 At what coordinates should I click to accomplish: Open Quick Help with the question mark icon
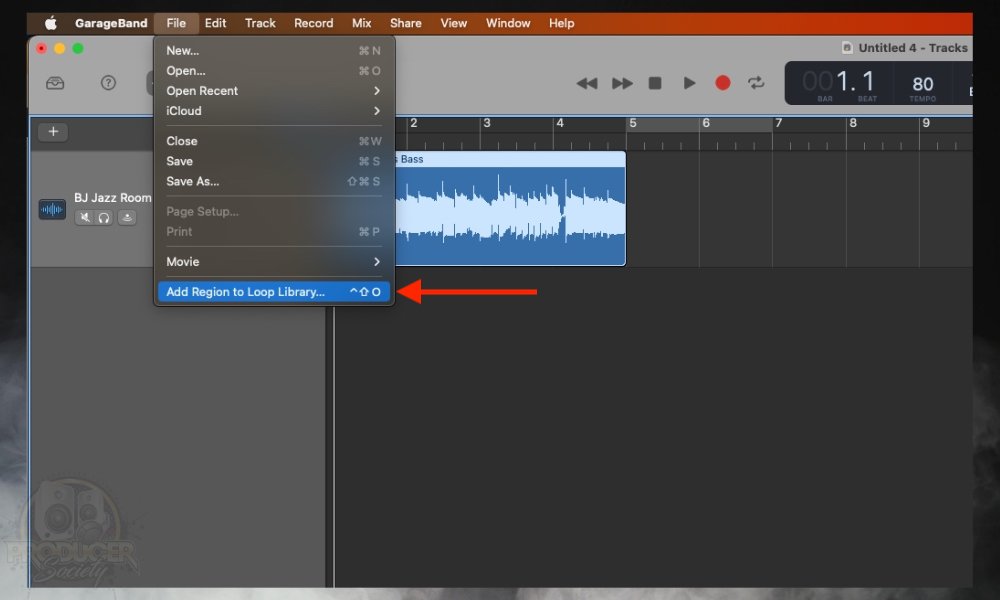coord(107,83)
